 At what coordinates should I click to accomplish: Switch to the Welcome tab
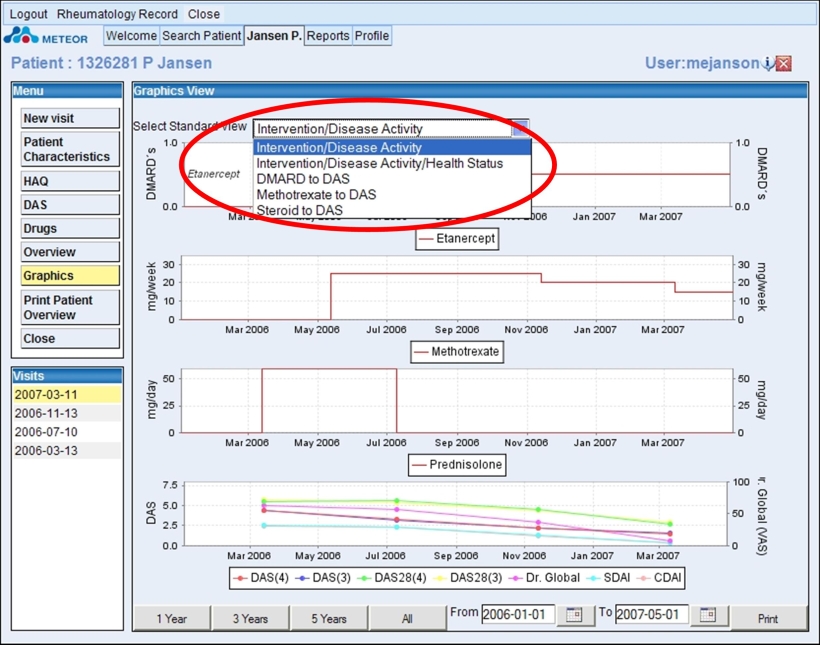[131, 36]
